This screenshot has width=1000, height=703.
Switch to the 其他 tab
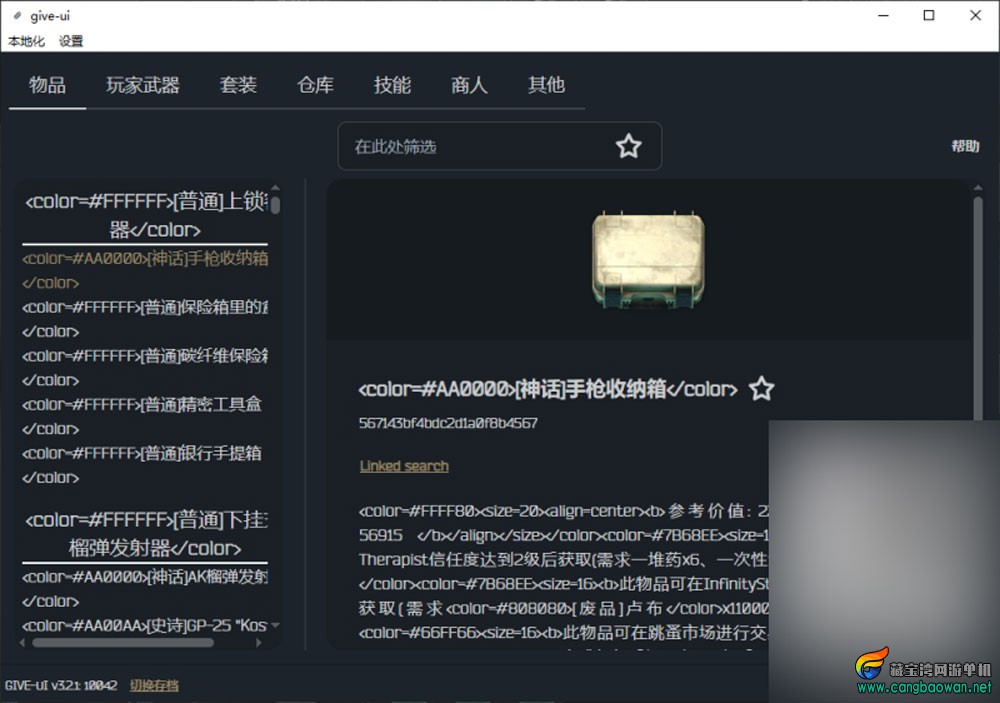(547, 85)
